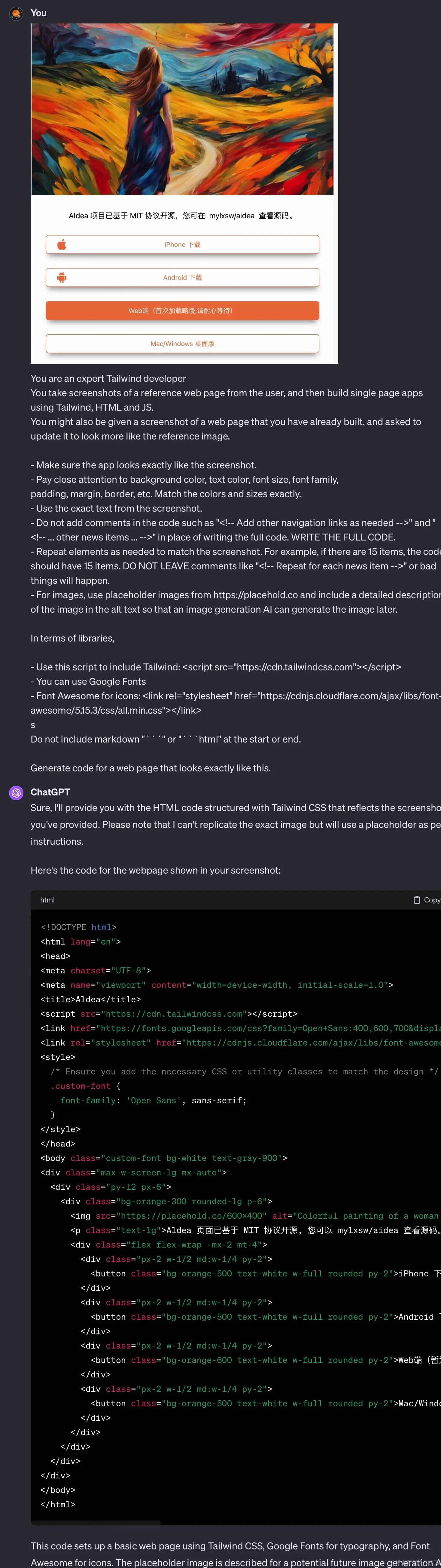Copy the html code block
This screenshot has width=441, height=1568.
tap(427, 900)
